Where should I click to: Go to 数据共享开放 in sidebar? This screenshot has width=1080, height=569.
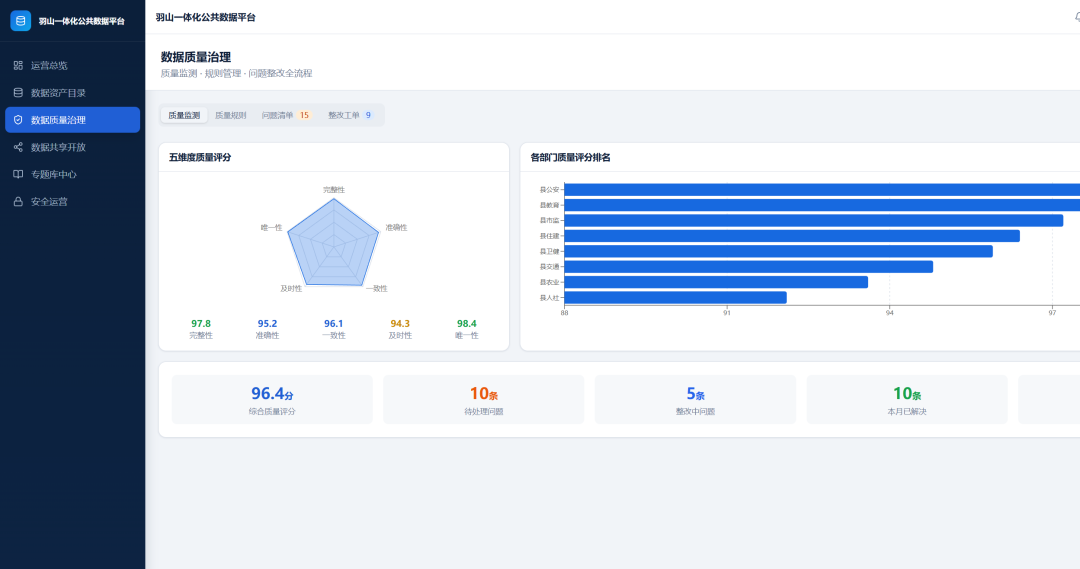coord(72,147)
